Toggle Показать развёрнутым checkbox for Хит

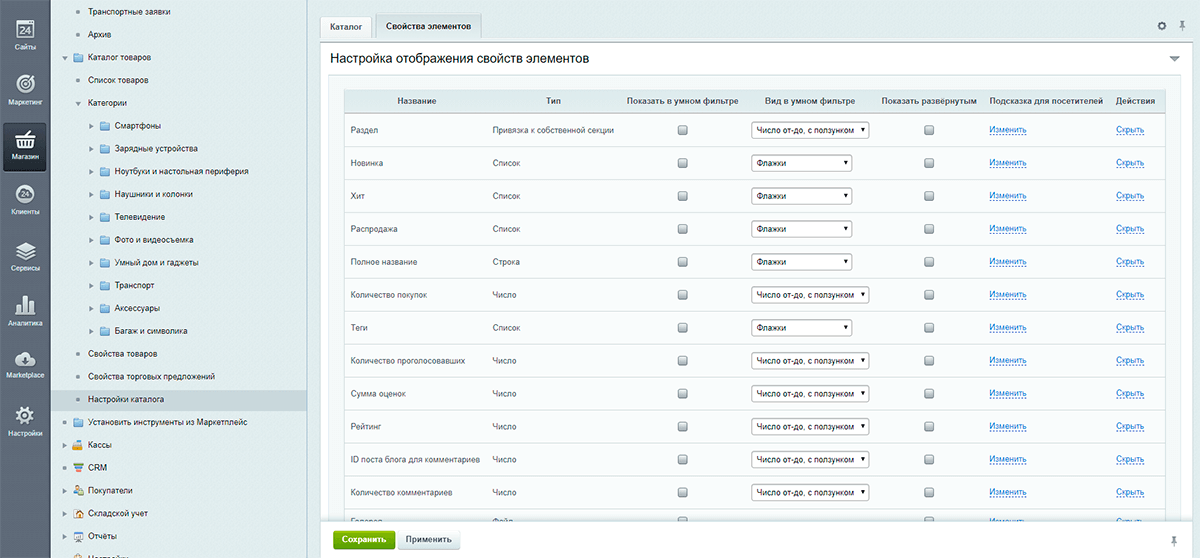tap(929, 196)
